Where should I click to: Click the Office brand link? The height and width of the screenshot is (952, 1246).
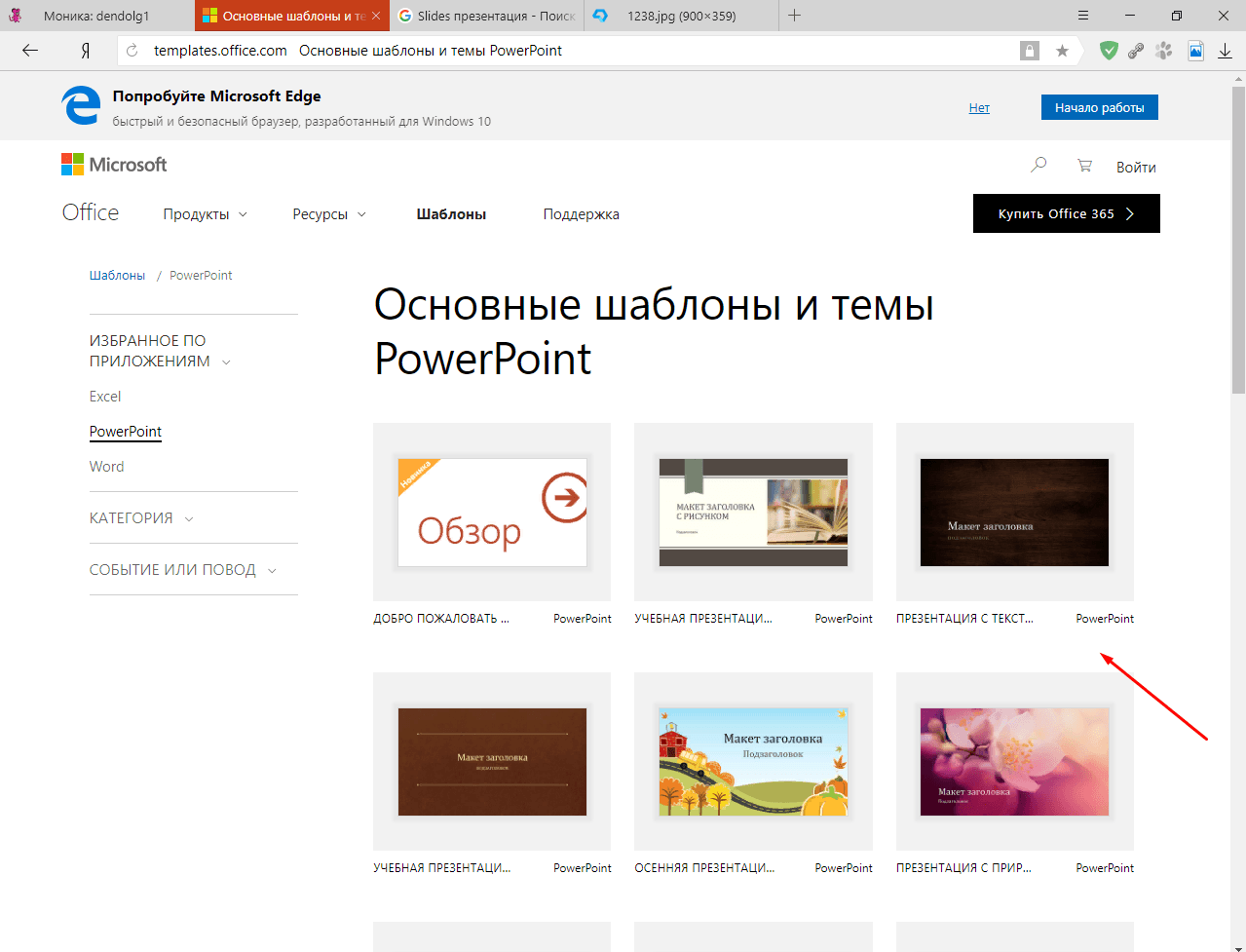(x=91, y=212)
